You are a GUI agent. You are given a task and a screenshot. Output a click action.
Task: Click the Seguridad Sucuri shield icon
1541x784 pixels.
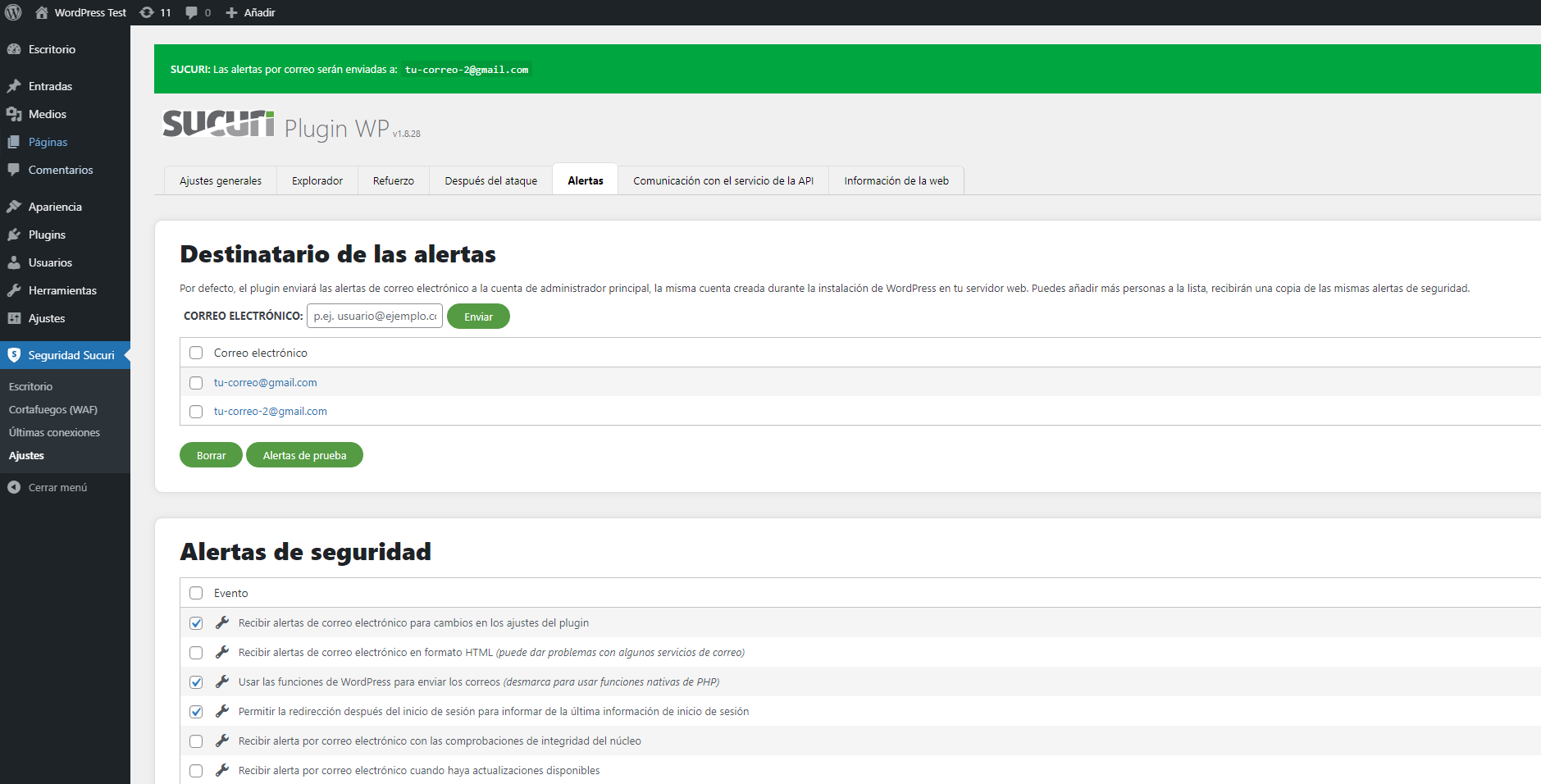(14, 355)
